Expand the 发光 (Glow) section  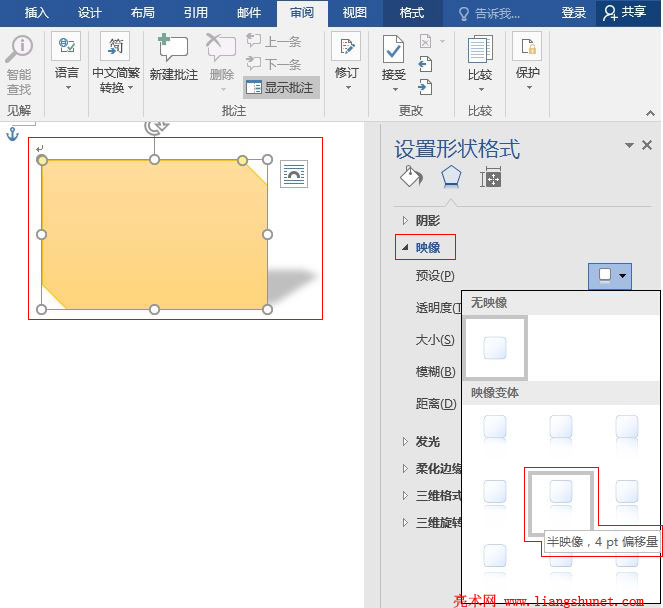(427, 441)
